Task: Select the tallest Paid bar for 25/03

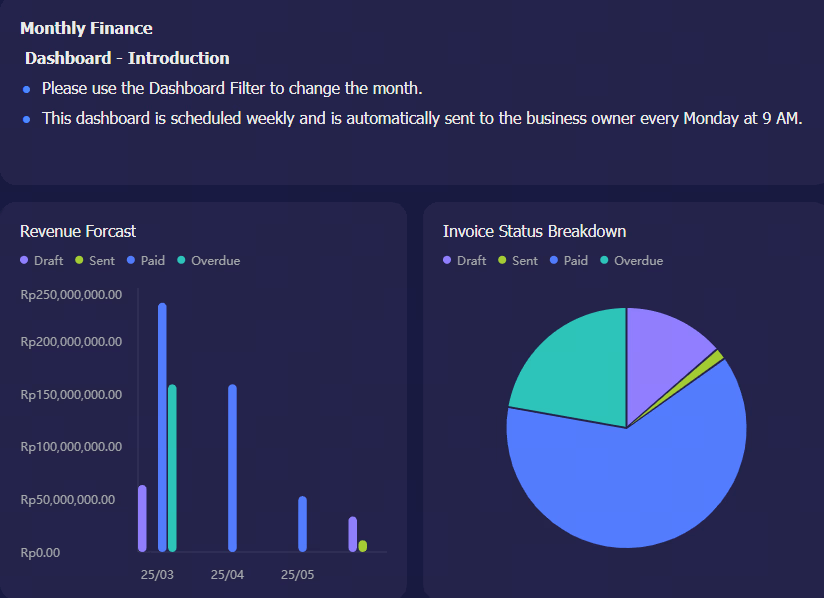Action: point(162,427)
